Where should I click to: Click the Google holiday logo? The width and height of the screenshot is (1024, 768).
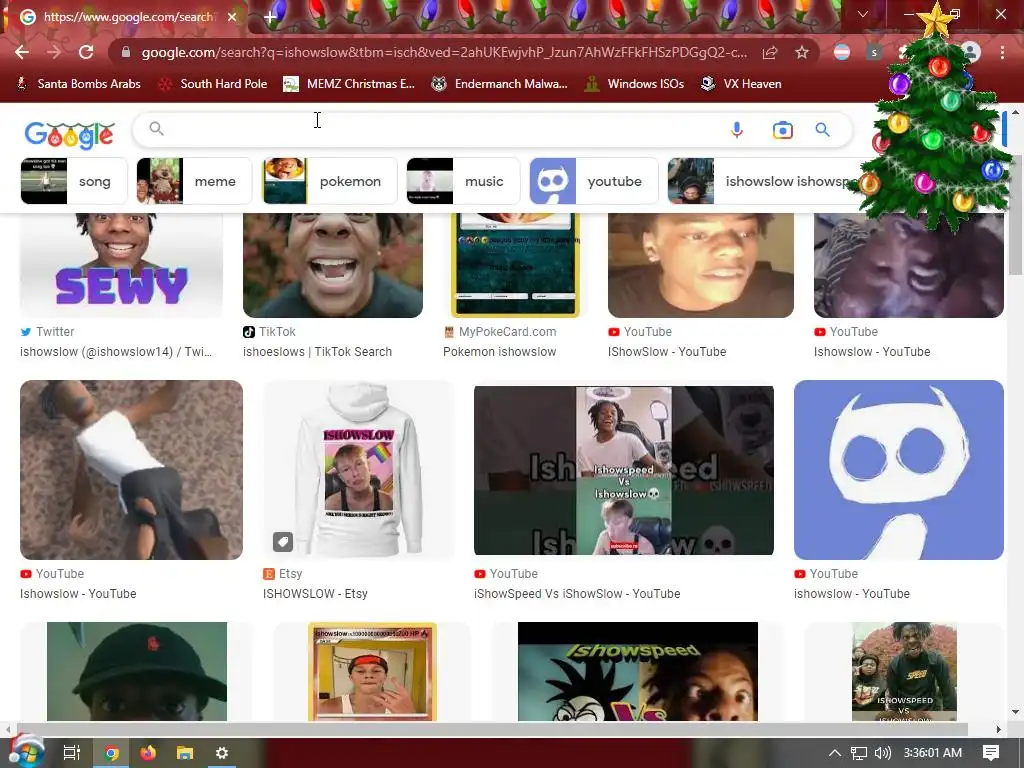click(x=69, y=135)
